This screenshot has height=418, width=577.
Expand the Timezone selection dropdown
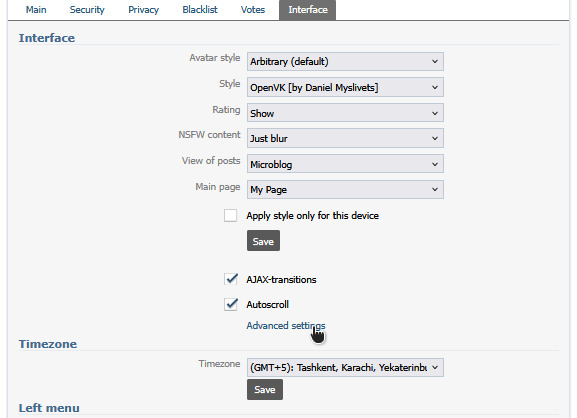click(345, 368)
